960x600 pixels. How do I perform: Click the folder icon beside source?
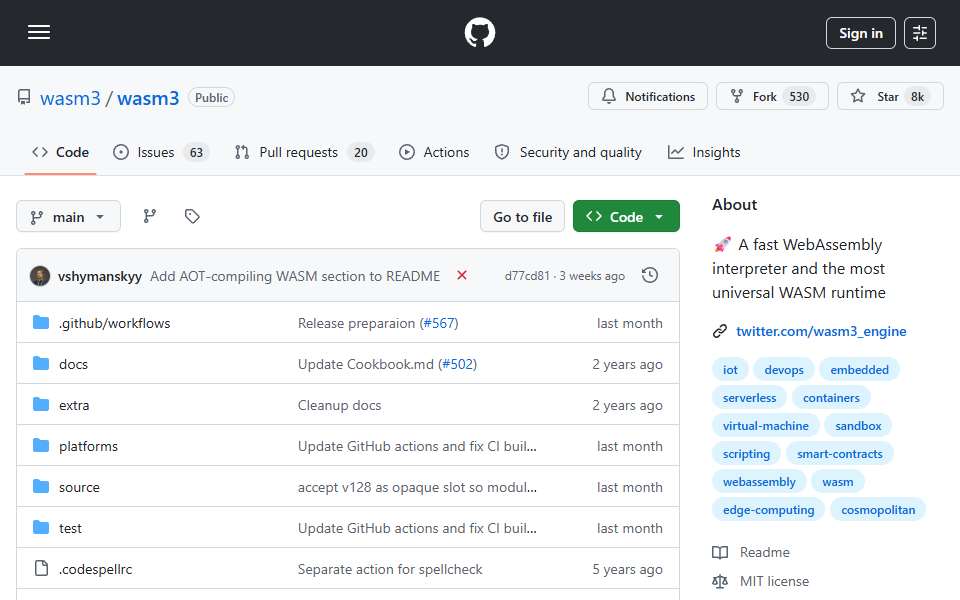tap(41, 487)
